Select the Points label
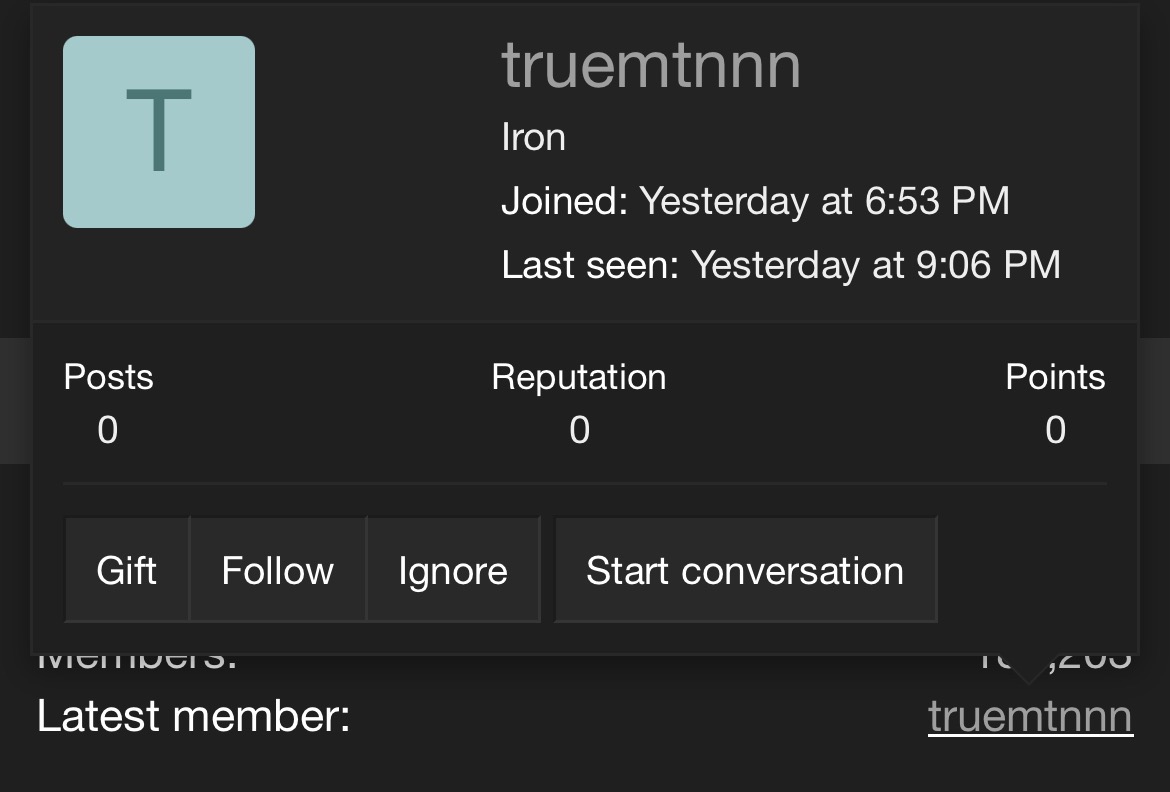The image size is (1170, 792). coord(1055,377)
